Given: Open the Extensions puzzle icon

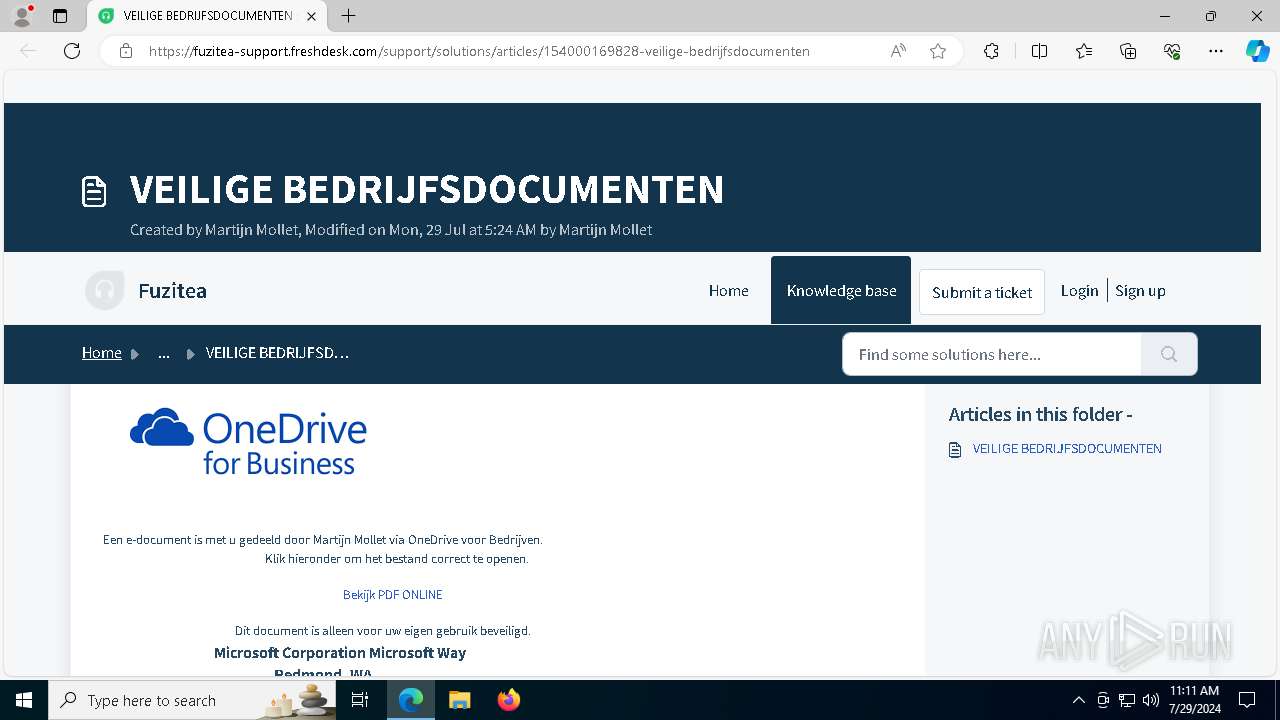Looking at the screenshot, I should point(991,51).
